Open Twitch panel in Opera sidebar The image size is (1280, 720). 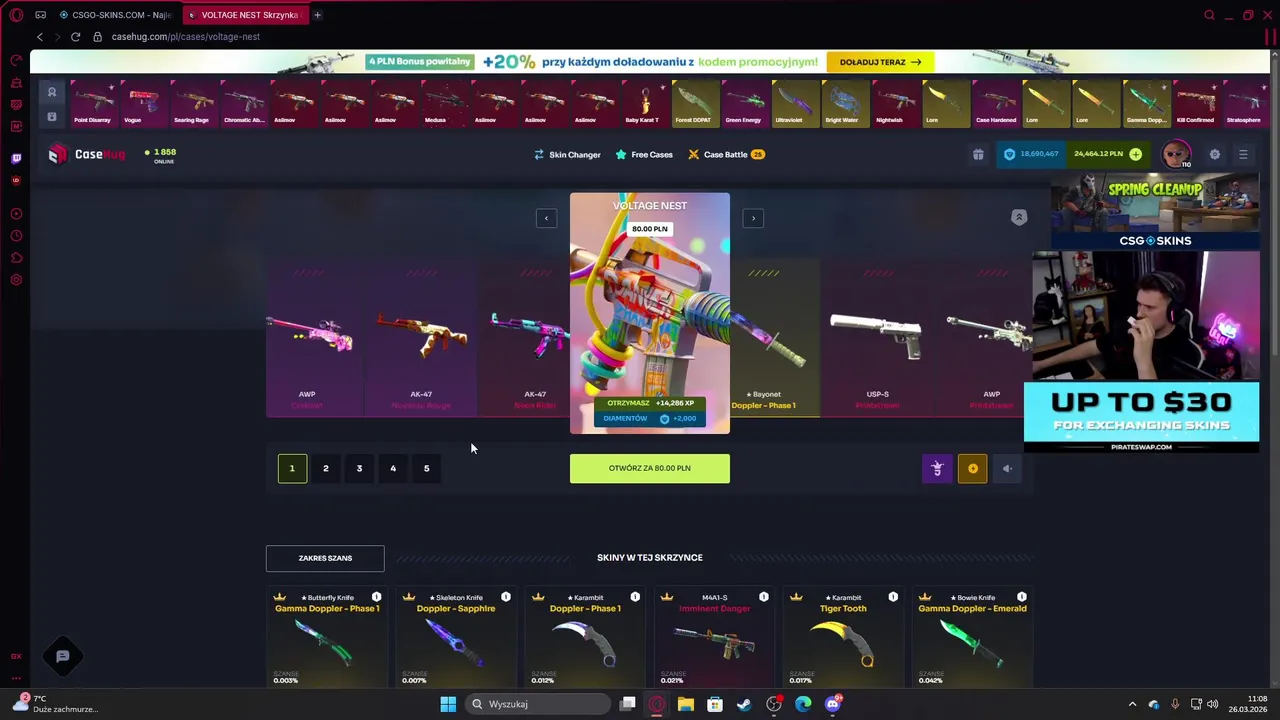click(16, 158)
